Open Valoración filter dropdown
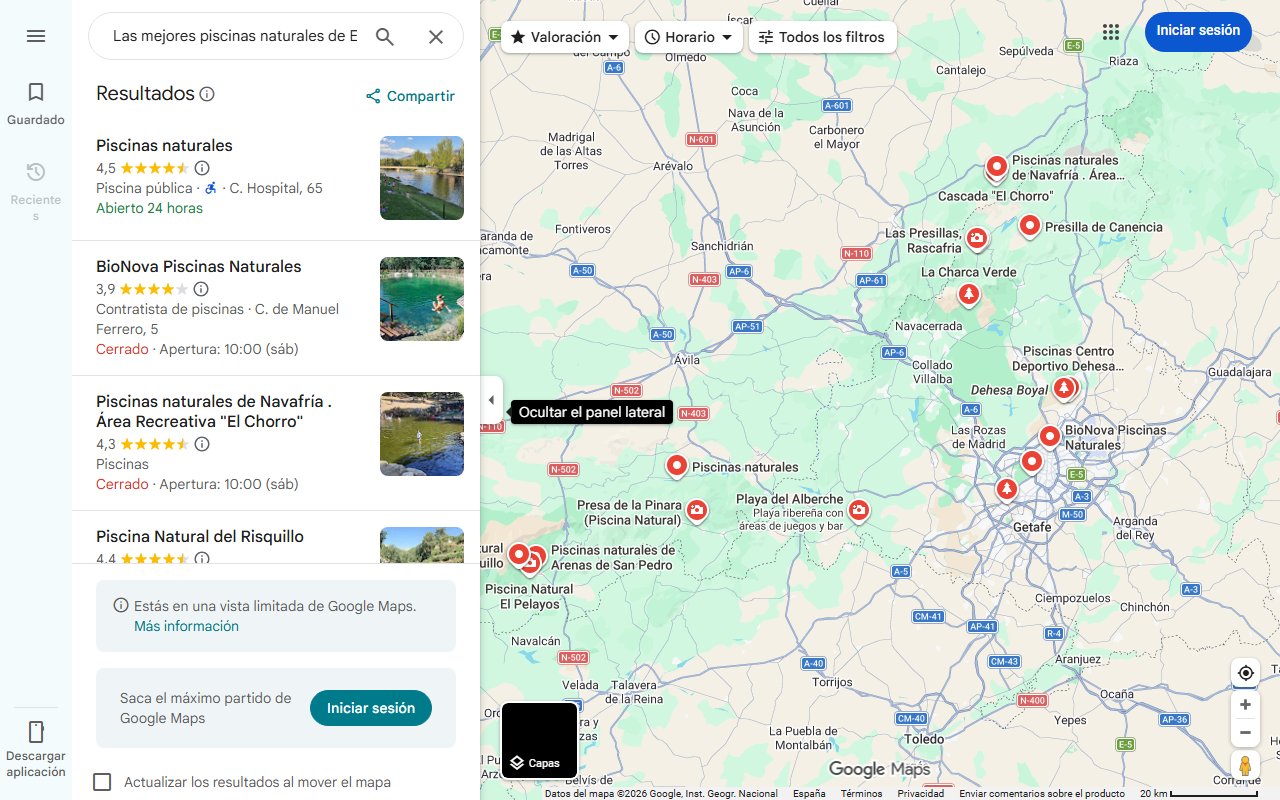Screen dimensions: 1280x800 [565, 37]
